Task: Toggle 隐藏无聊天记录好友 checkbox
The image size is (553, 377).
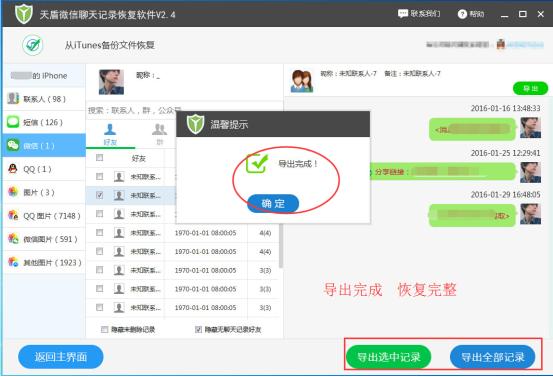Action: click(198, 329)
